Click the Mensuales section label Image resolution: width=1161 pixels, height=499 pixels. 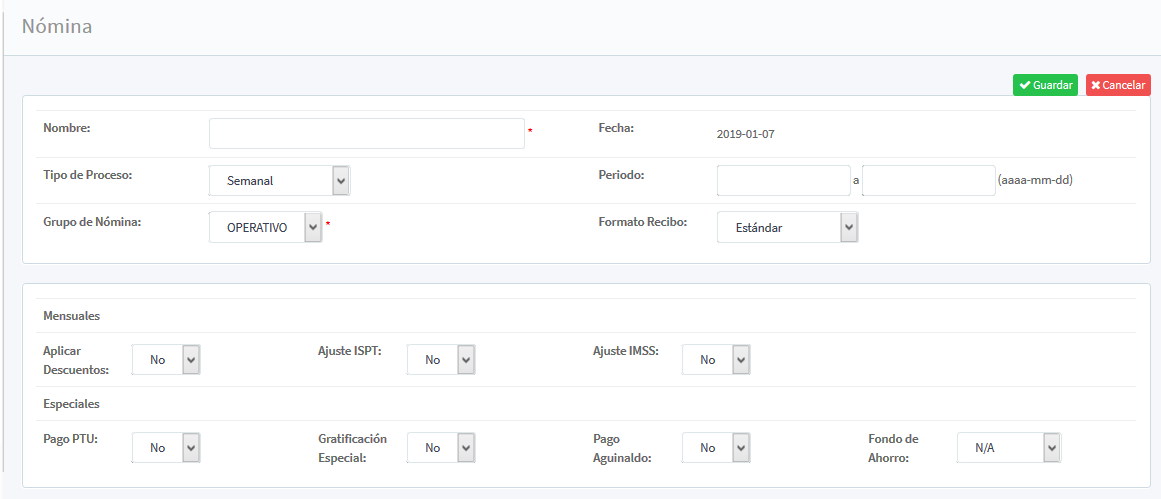[71, 316]
